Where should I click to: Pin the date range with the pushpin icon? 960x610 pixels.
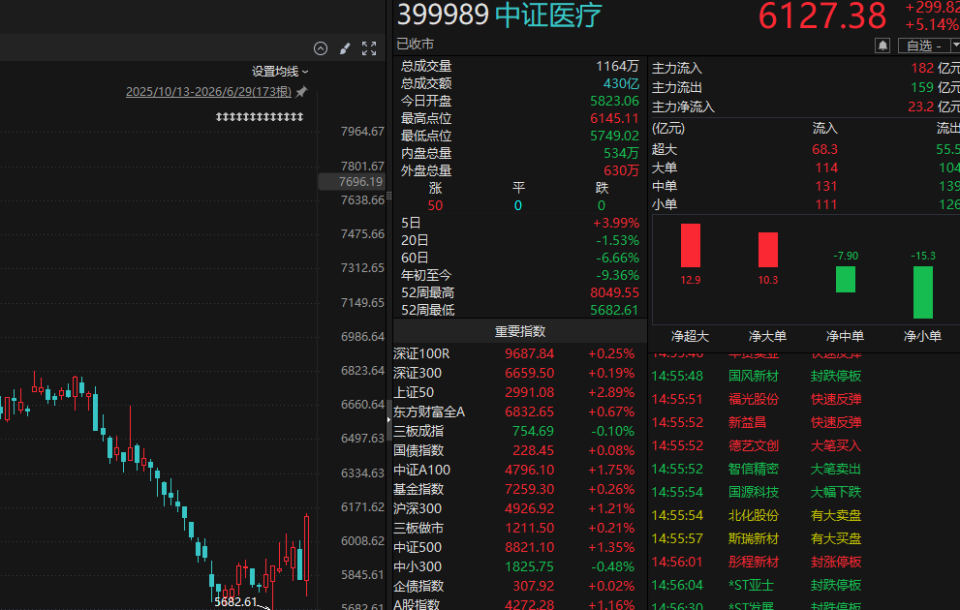point(301,92)
